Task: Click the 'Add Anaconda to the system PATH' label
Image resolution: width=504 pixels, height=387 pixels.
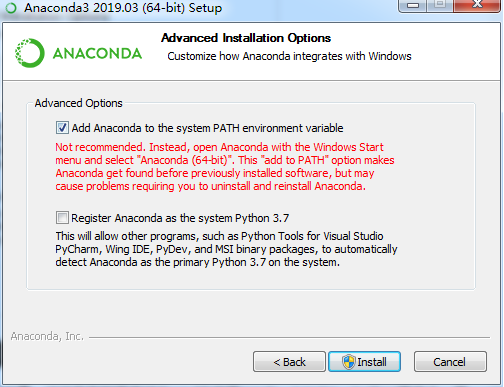Action: tap(207, 128)
